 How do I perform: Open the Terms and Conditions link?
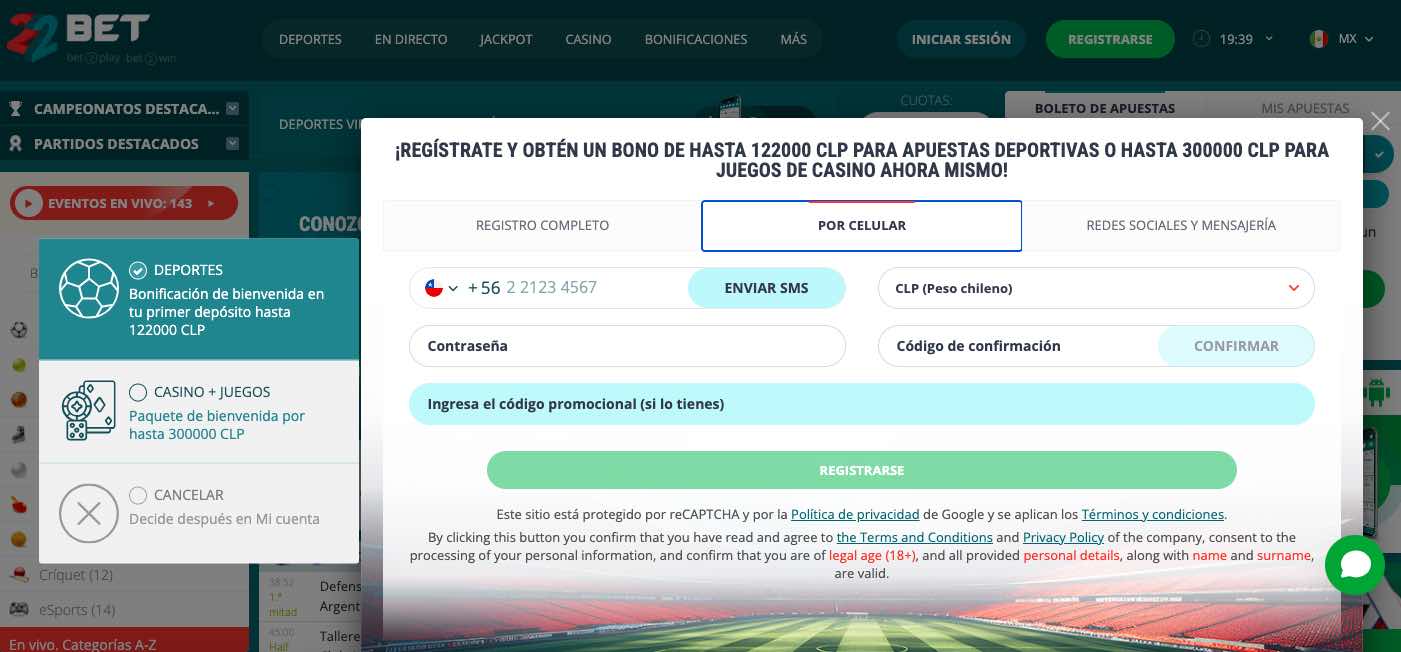[913, 537]
